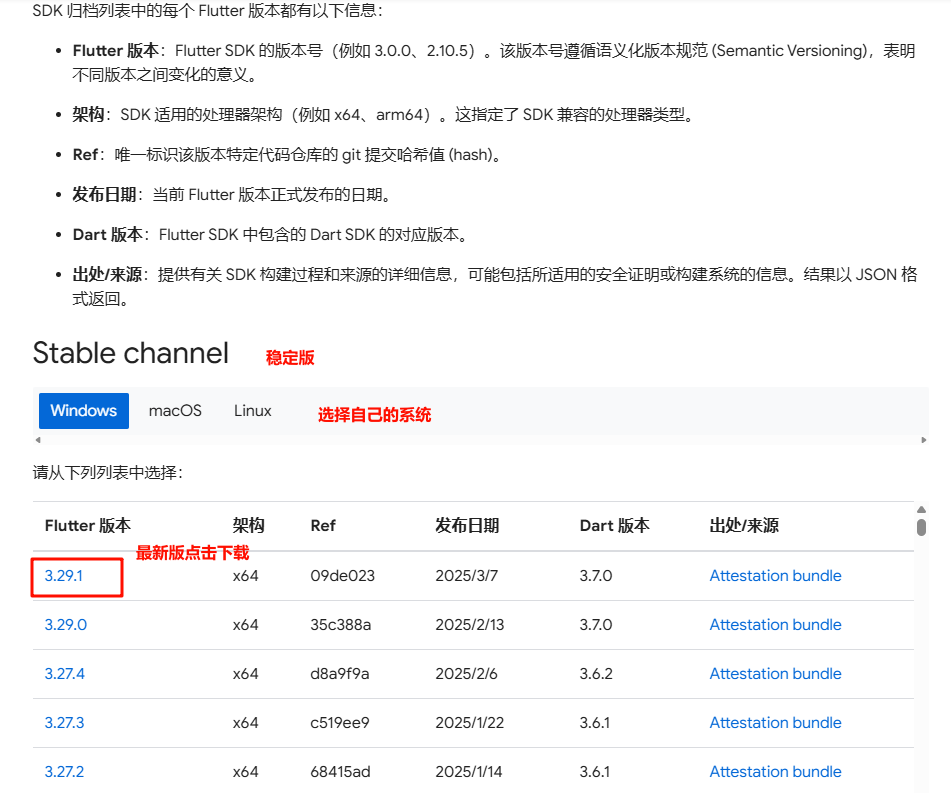The width and height of the screenshot is (951, 793).
Task: Download Flutter version 3.29.0
Action: click(64, 624)
